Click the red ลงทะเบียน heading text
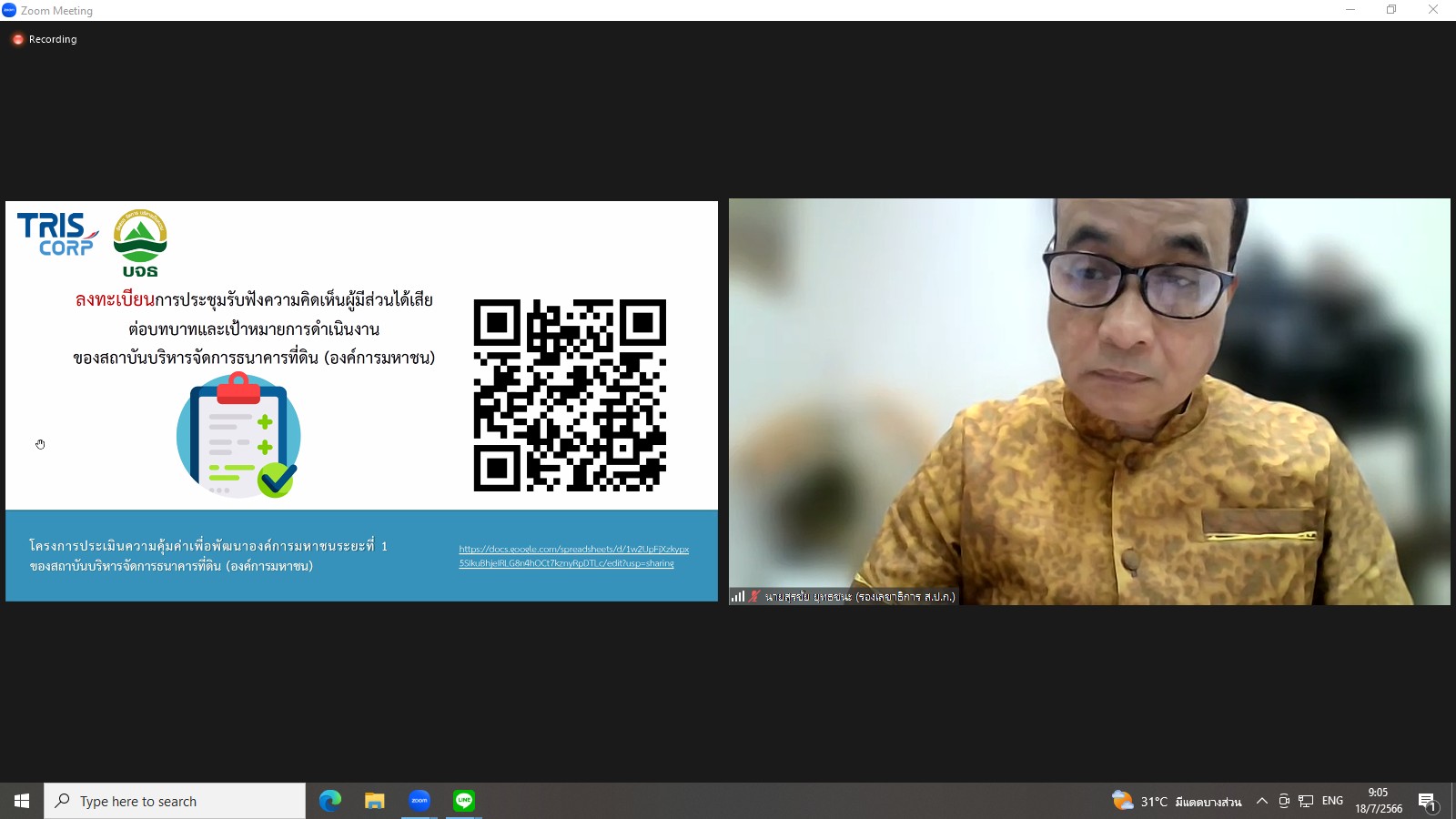 (115, 299)
